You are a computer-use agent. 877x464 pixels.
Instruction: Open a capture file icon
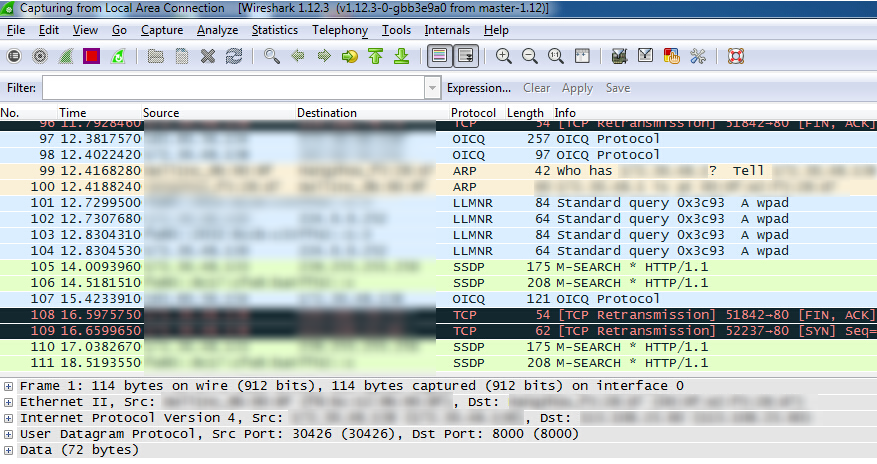(155, 56)
